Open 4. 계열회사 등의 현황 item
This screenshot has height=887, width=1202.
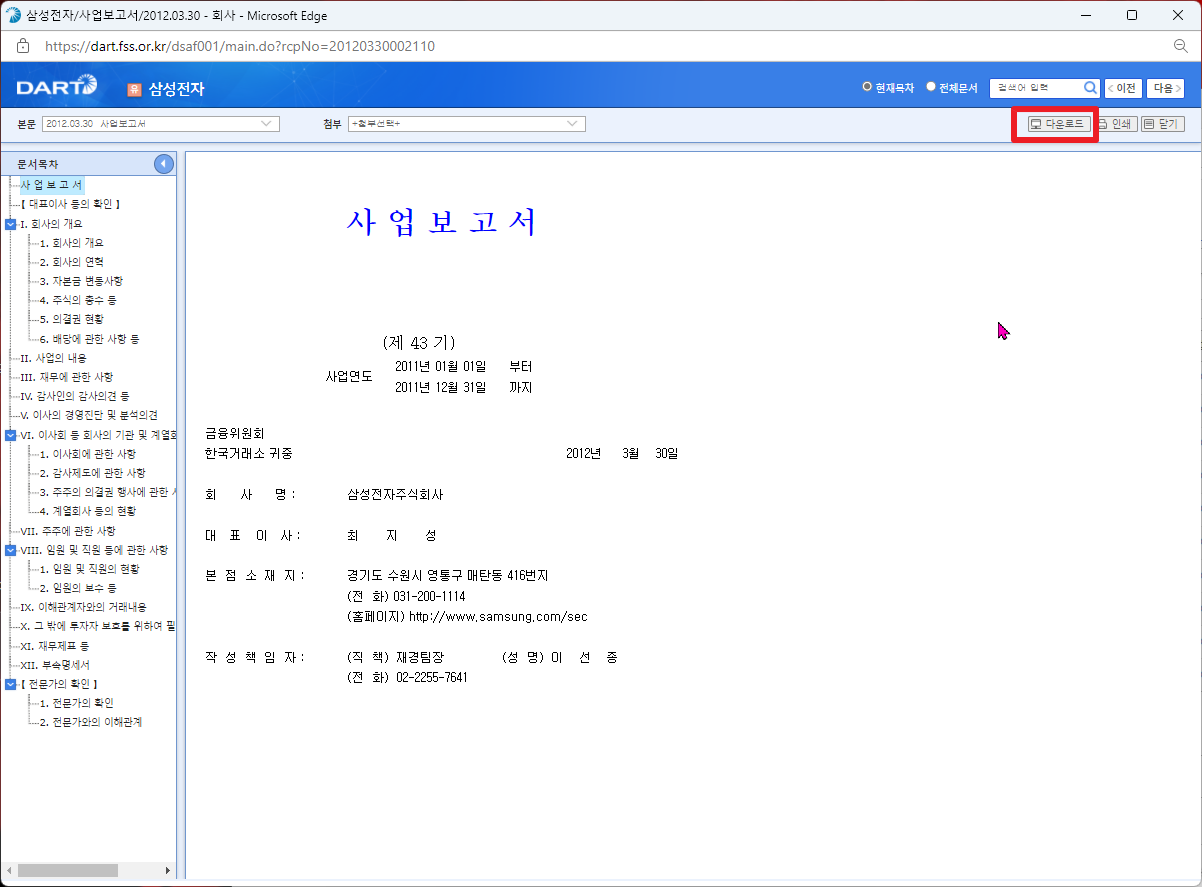(88, 511)
